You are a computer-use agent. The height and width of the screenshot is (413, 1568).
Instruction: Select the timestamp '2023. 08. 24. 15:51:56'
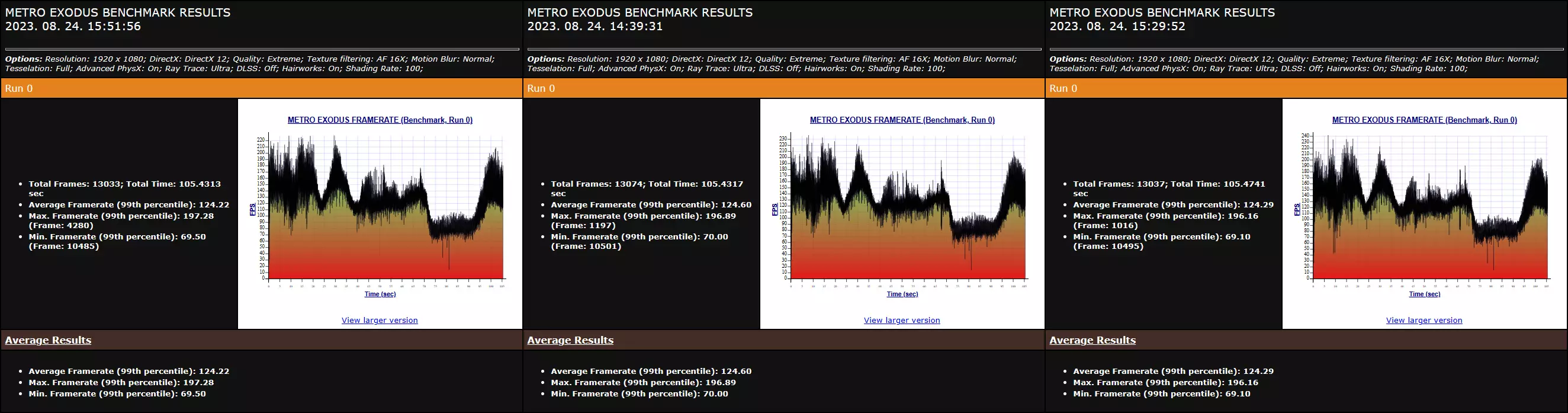point(73,26)
